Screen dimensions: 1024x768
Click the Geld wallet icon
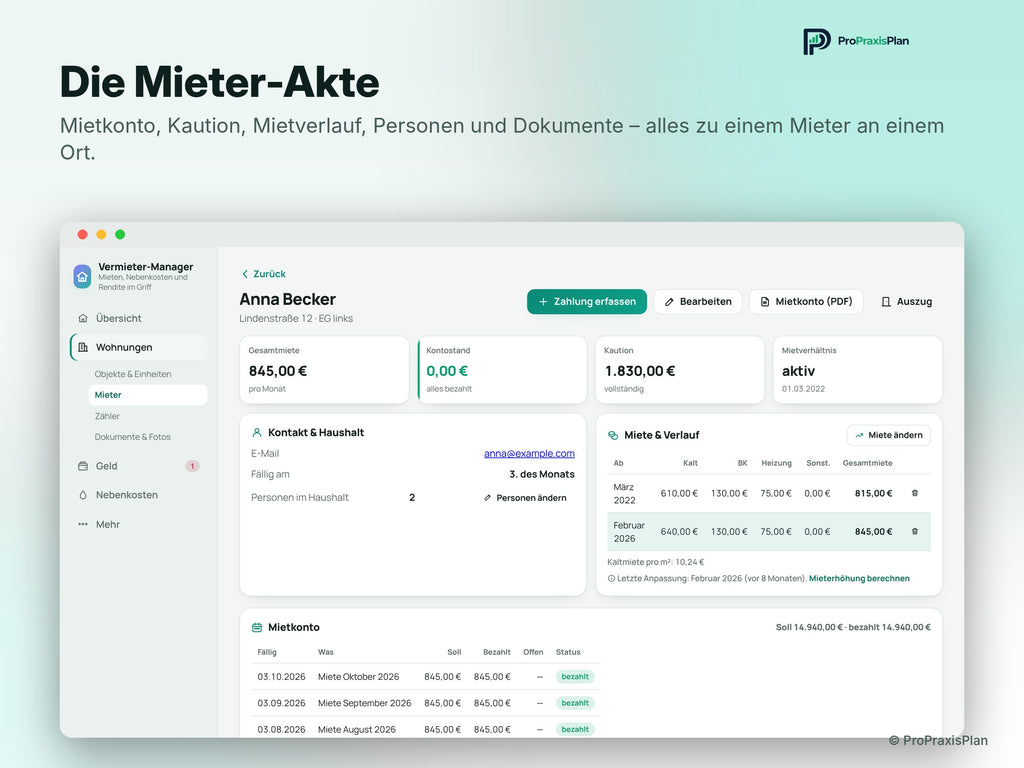coord(83,466)
